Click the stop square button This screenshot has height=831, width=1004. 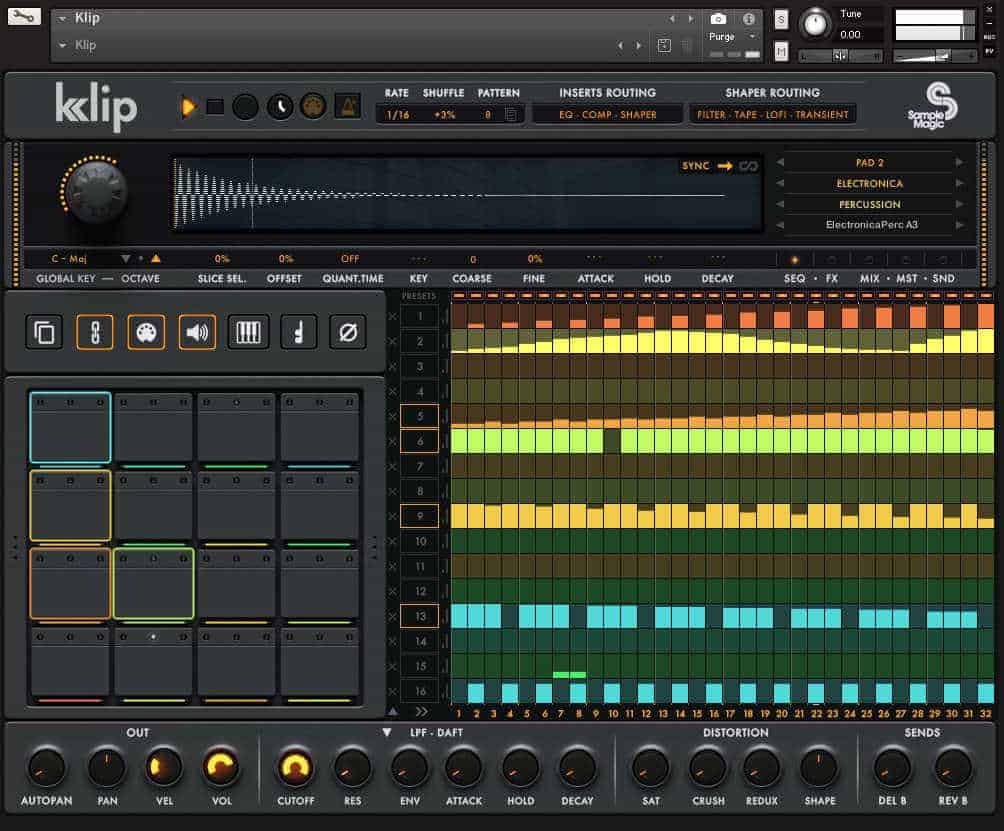coord(215,107)
